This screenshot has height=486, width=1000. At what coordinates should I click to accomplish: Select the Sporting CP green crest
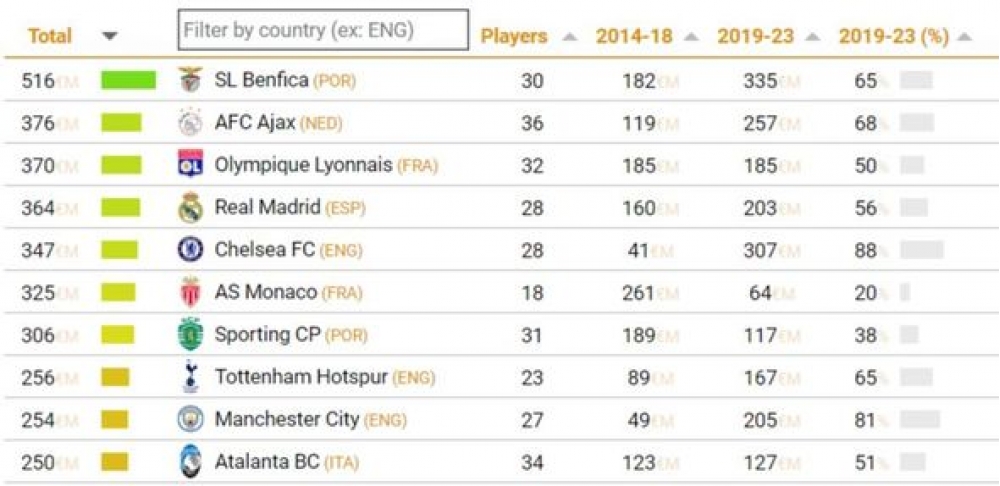point(190,334)
